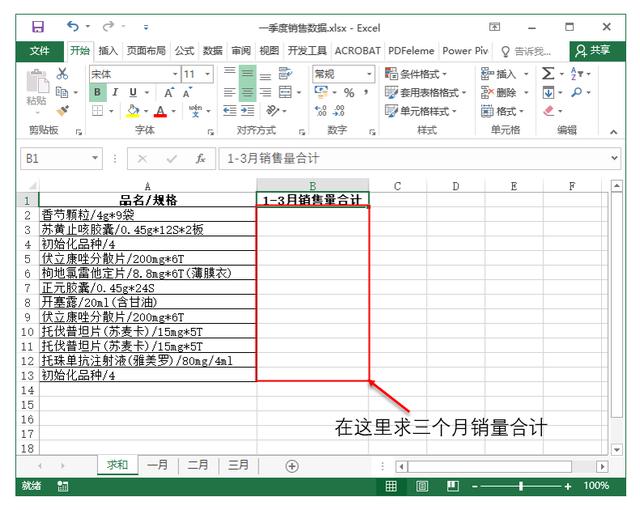The image size is (640, 510).
Task: Click the Copy icon
Action: pos(62,92)
